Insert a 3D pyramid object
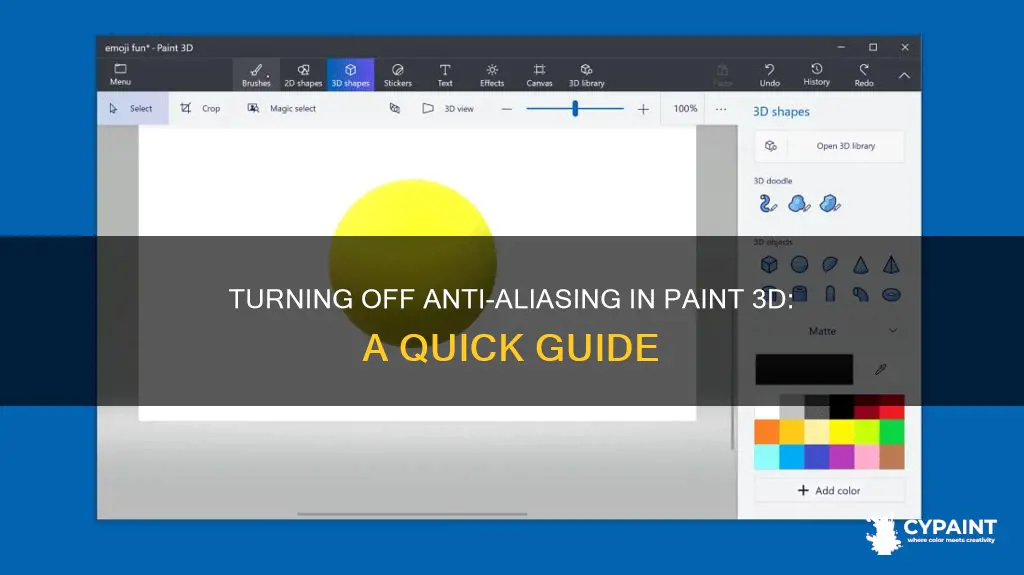This screenshot has width=1024, height=575. 891,265
